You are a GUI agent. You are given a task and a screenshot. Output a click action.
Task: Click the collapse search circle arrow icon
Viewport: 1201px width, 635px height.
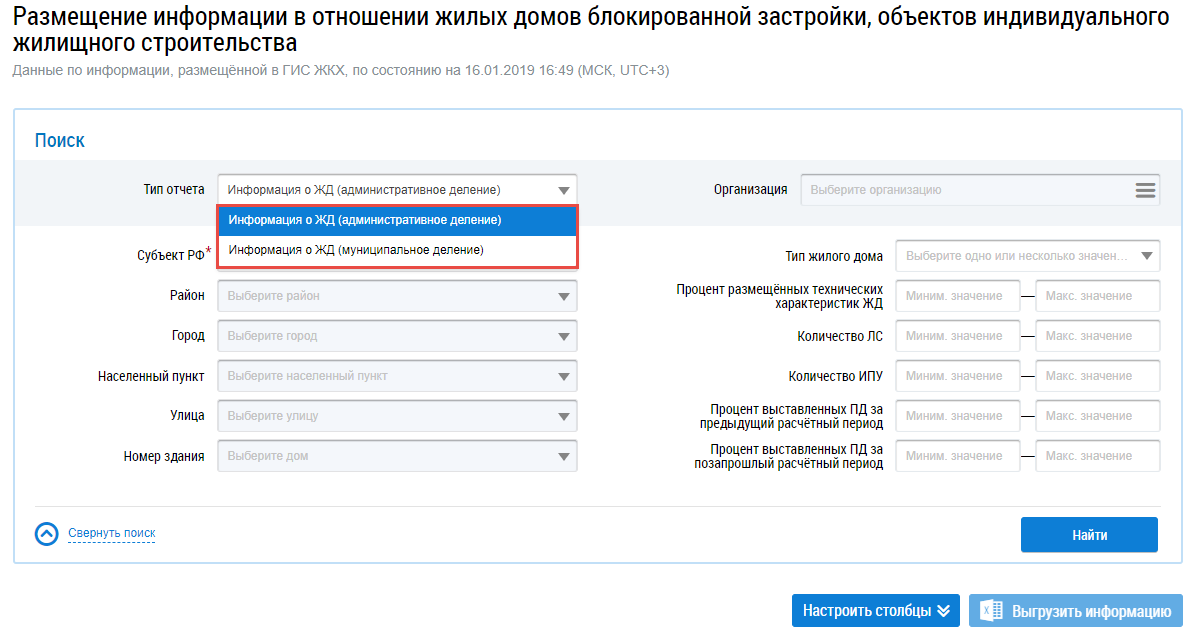click(x=47, y=534)
